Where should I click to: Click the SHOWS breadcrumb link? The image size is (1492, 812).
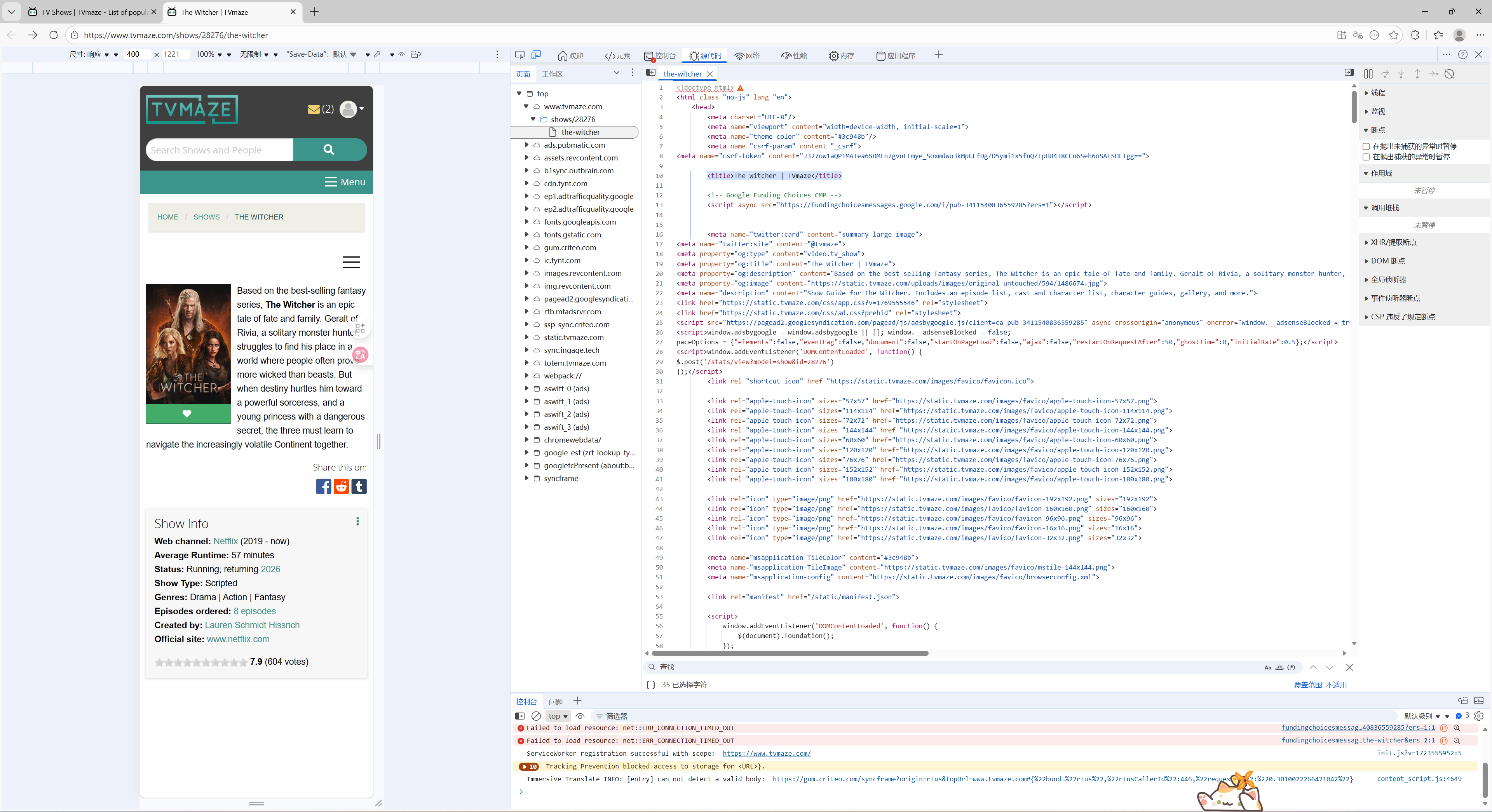pos(206,217)
